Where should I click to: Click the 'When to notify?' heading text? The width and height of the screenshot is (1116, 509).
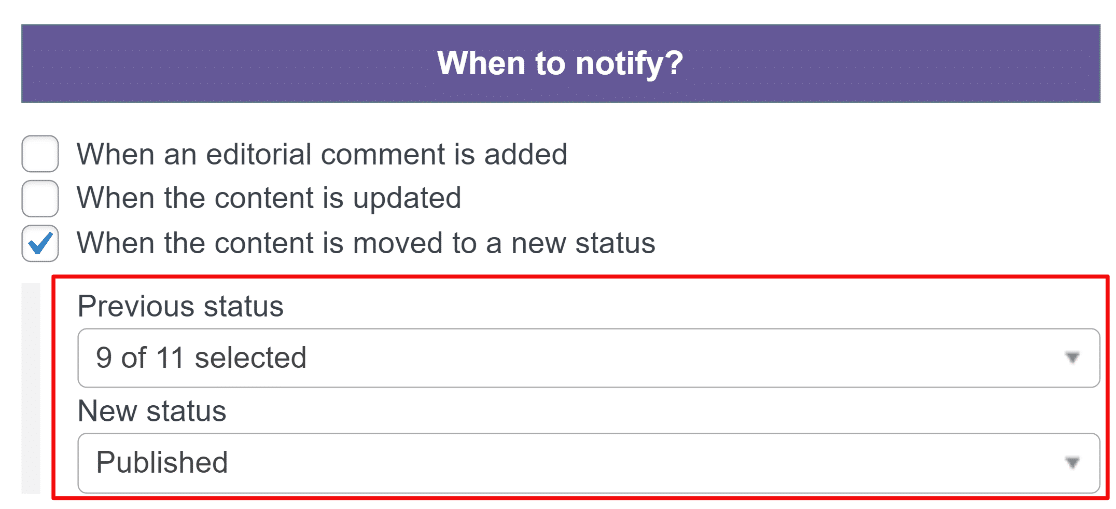click(560, 64)
